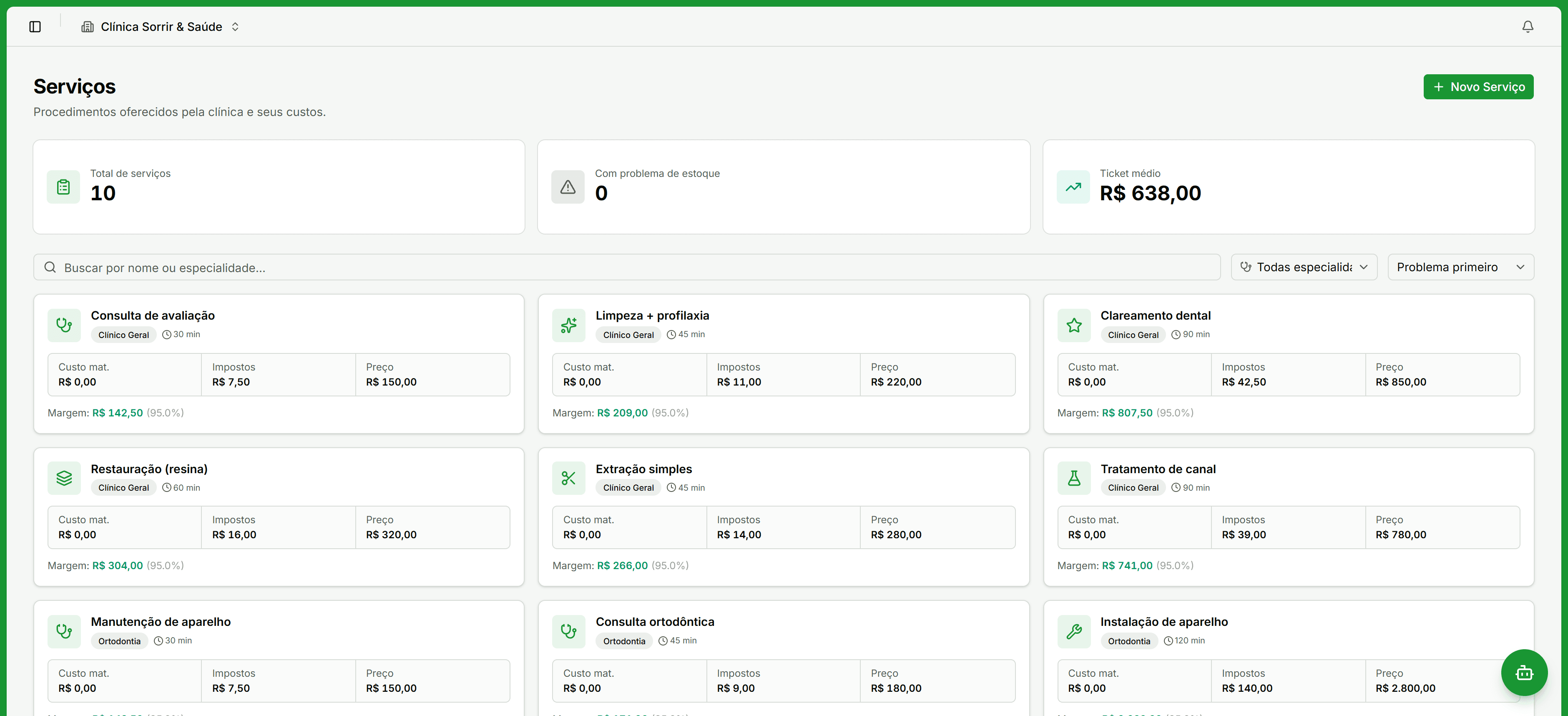Click the sparkles icon of Limpeza + profilaxia

568,325
